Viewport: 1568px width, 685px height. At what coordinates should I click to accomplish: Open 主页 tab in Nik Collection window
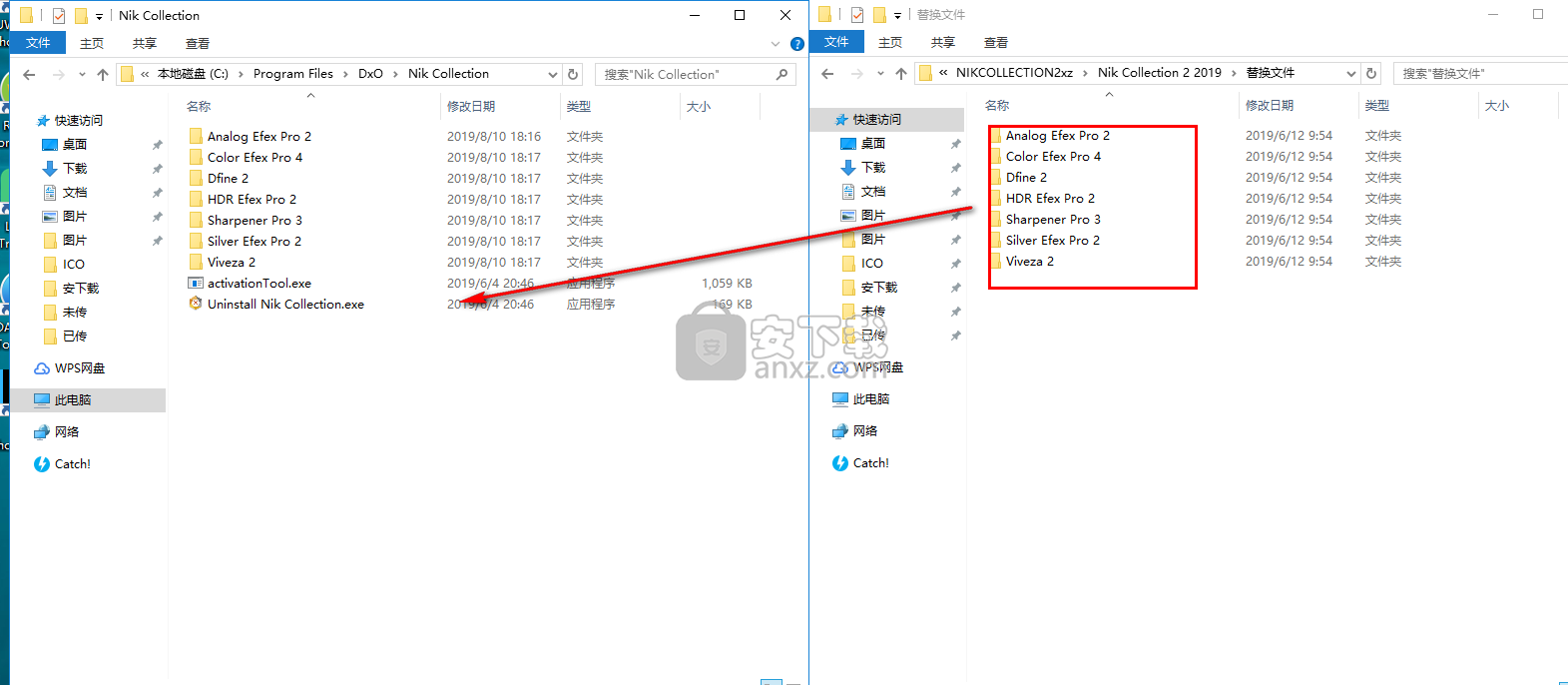92,44
